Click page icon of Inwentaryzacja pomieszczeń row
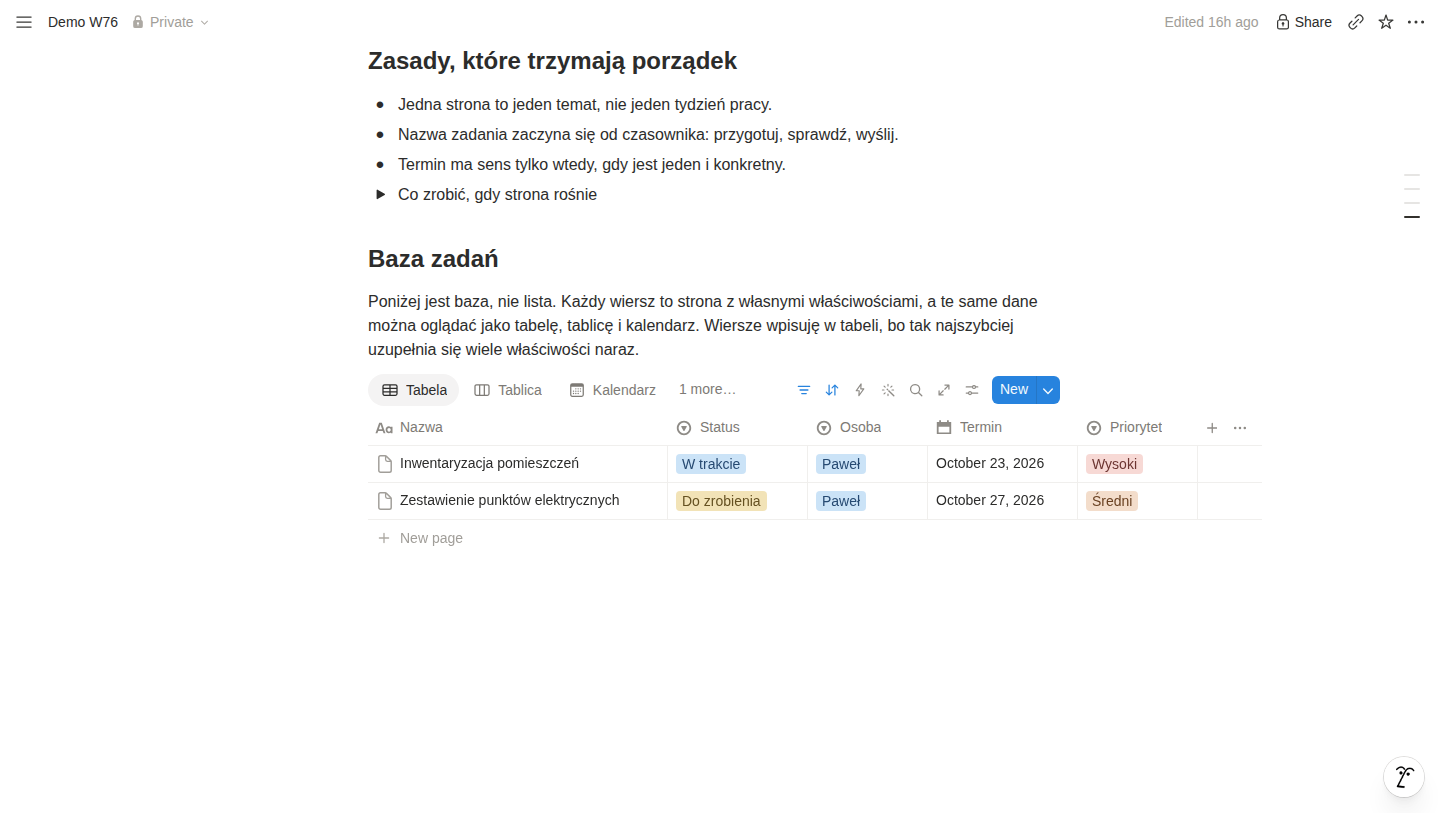This screenshot has width=1440, height=813. tap(385, 464)
